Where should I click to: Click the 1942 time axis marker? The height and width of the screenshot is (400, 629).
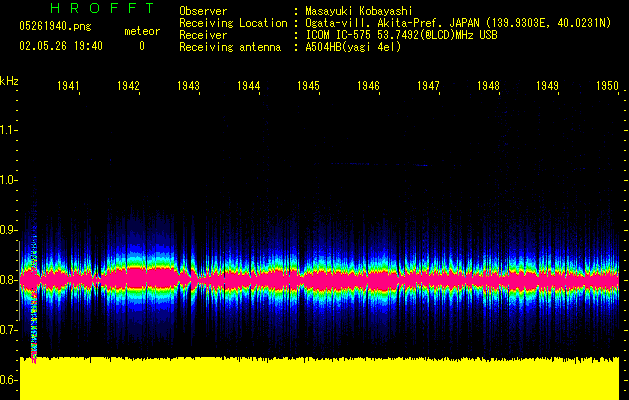[x=128, y=85]
